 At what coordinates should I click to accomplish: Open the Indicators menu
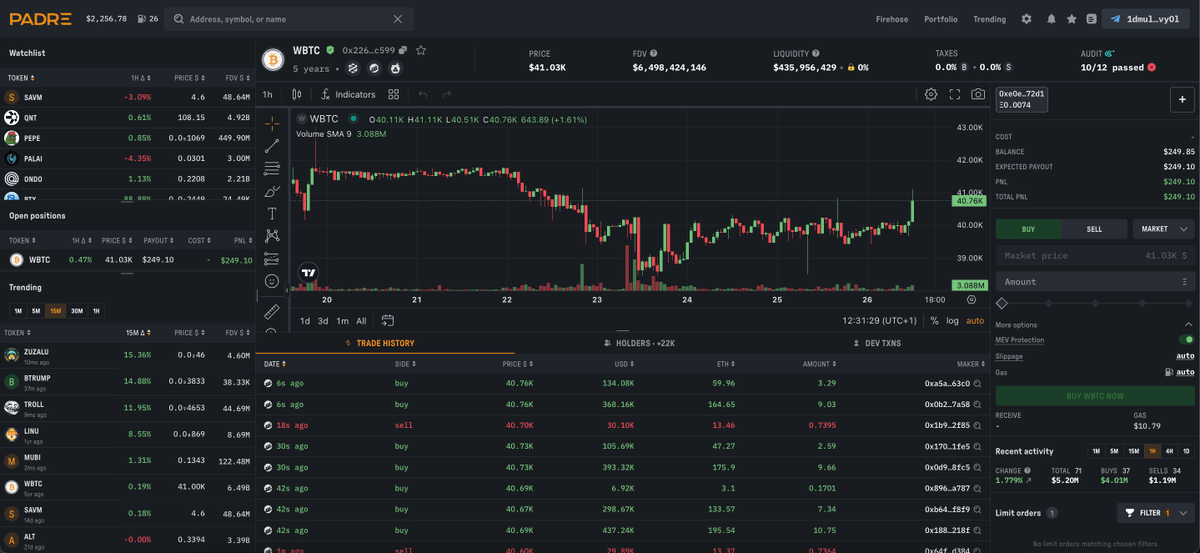point(348,94)
